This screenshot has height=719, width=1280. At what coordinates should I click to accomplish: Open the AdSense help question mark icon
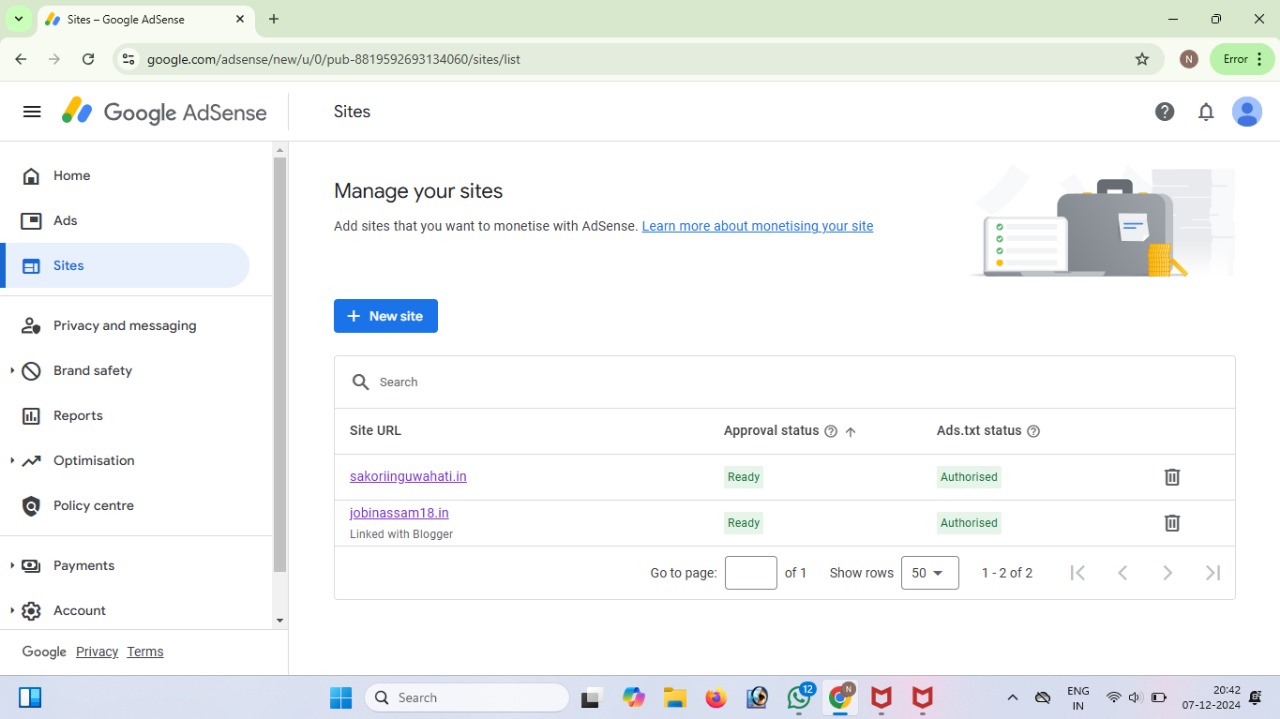pos(1164,112)
